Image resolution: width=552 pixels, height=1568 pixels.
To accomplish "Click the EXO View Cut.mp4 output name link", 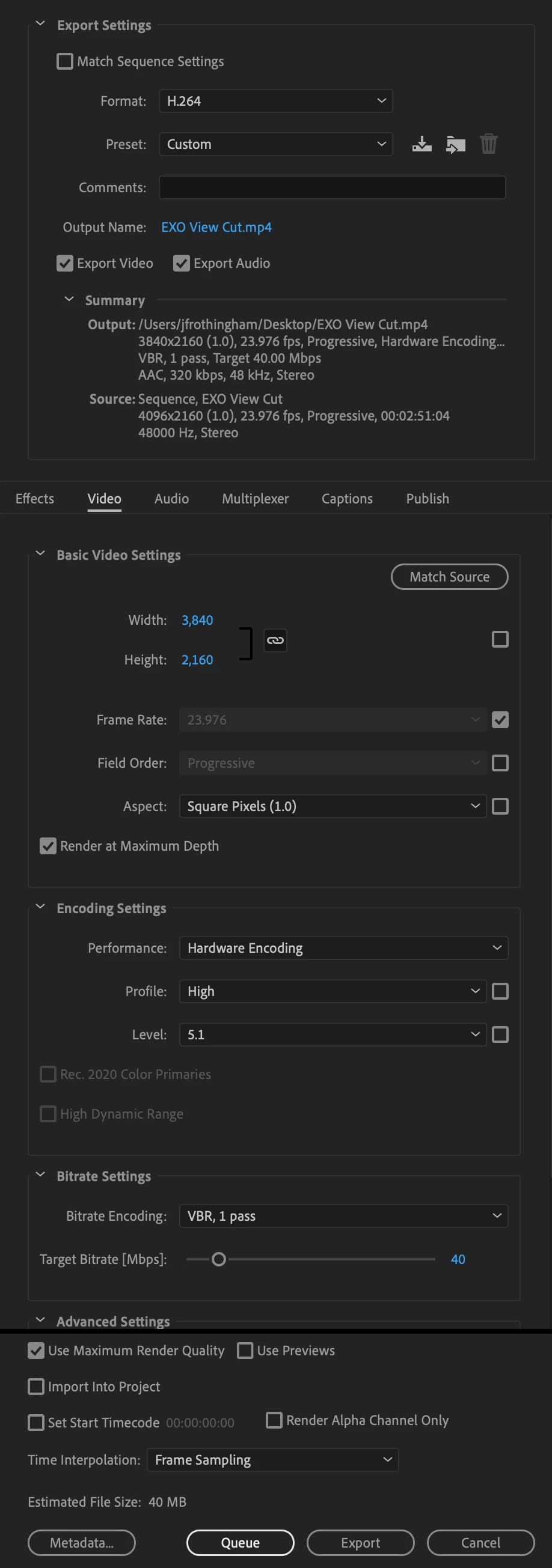I will pos(216,227).
